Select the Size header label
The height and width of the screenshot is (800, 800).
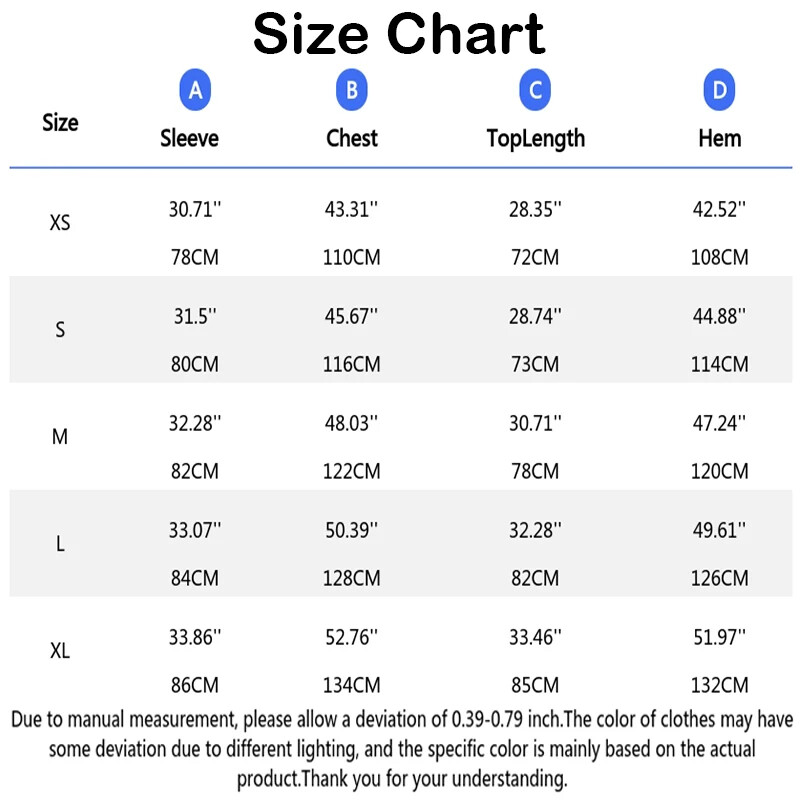(x=60, y=123)
